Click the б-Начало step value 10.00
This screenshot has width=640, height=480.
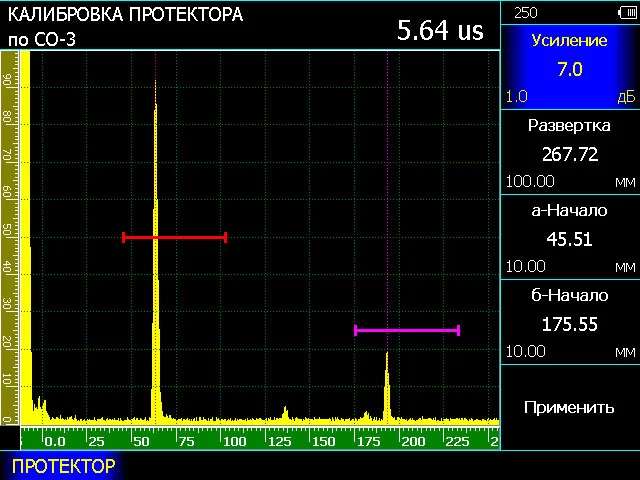pyautogui.click(x=525, y=352)
